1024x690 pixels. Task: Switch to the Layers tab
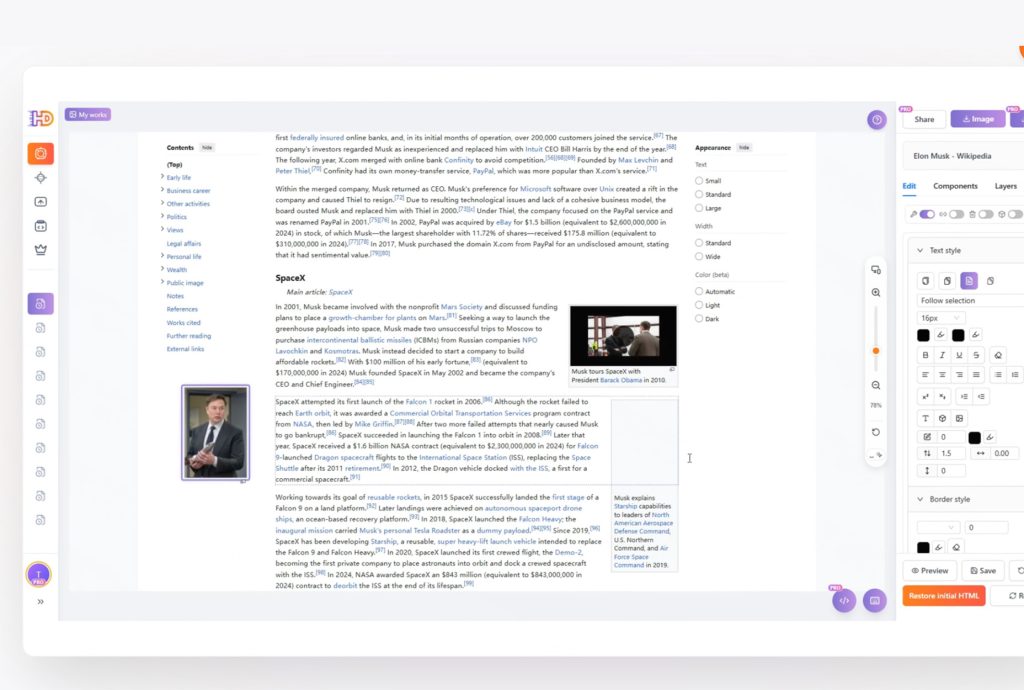click(x=1005, y=186)
